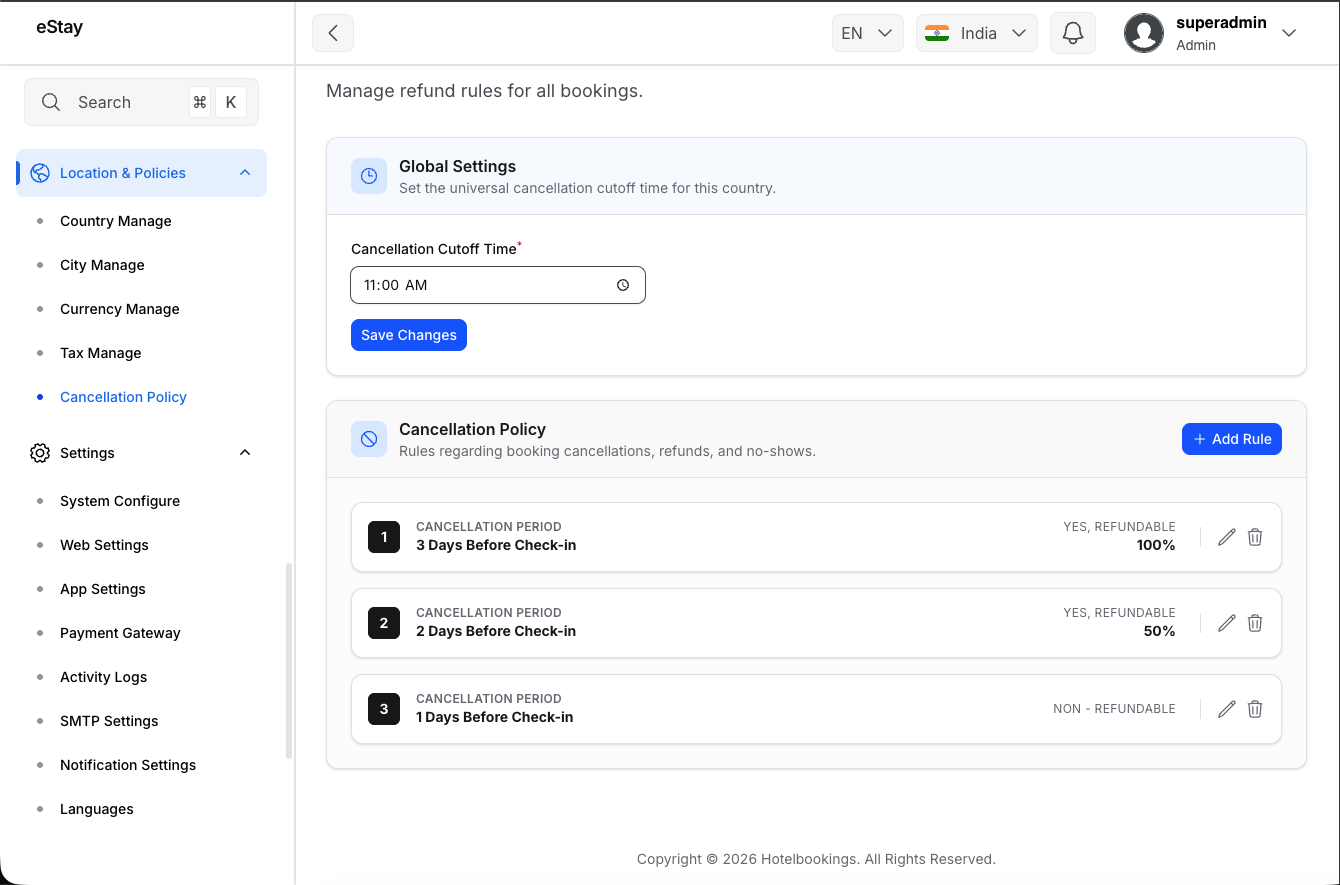The image size is (1340, 885).
Task: Click the ⌘ key shortcut badge
Action: click(200, 102)
